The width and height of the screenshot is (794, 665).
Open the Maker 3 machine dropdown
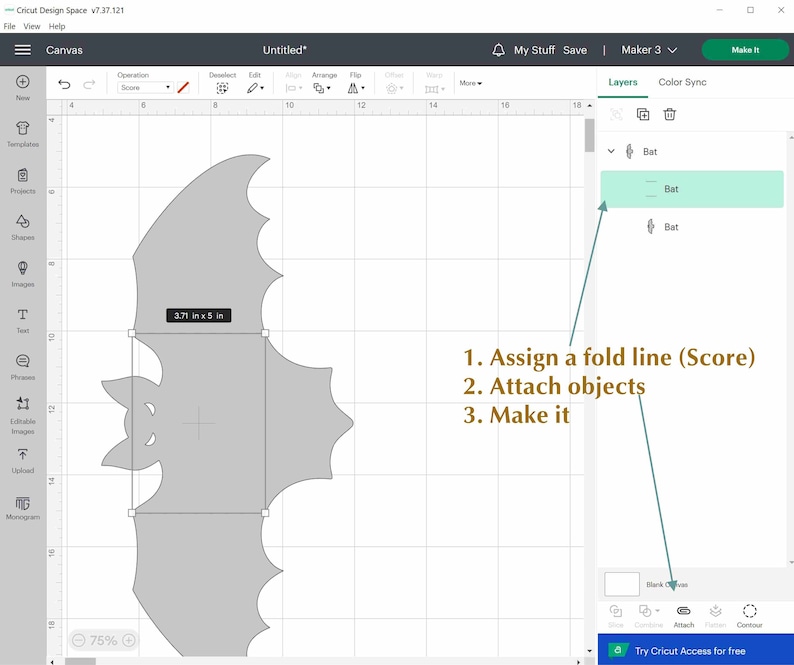(649, 50)
